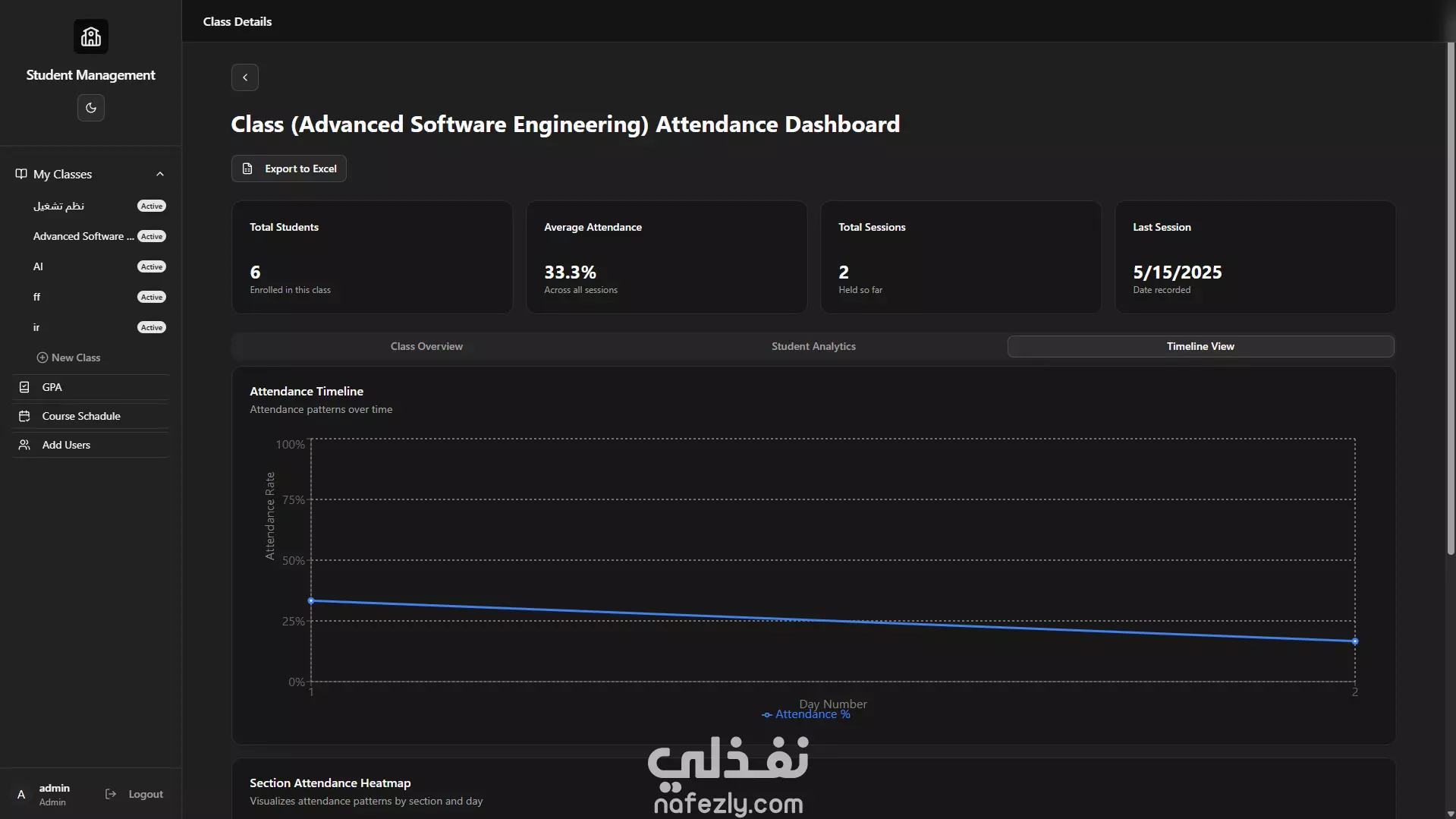1456x819 pixels.
Task: Click the school building logo icon
Action: 91,36
